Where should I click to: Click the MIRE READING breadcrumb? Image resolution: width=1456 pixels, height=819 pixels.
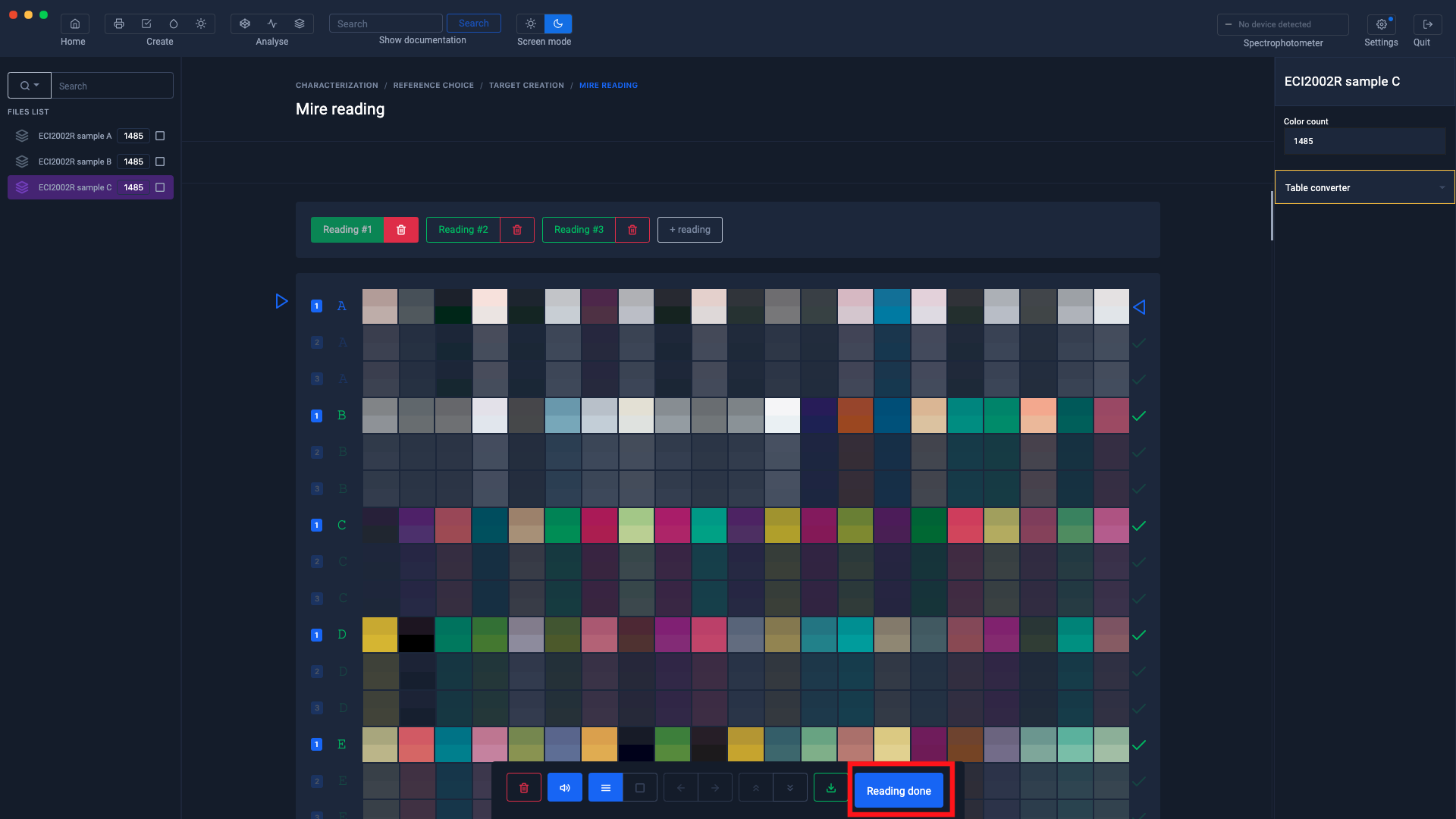608,86
